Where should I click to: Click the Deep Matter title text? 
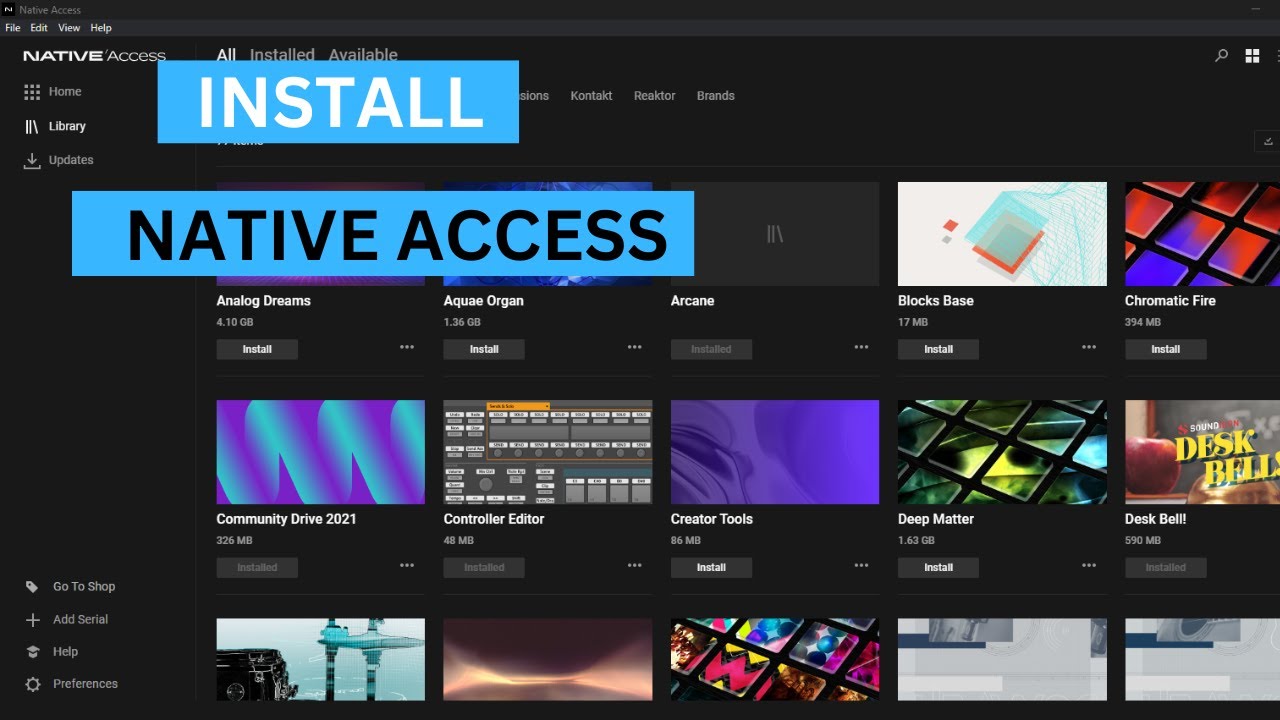(935, 519)
